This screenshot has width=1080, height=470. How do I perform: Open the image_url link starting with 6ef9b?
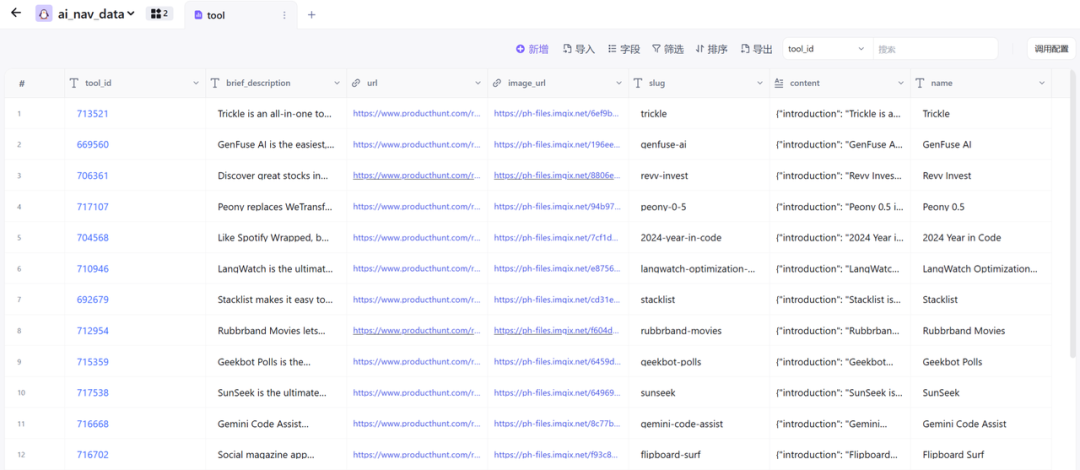[557, 114]
